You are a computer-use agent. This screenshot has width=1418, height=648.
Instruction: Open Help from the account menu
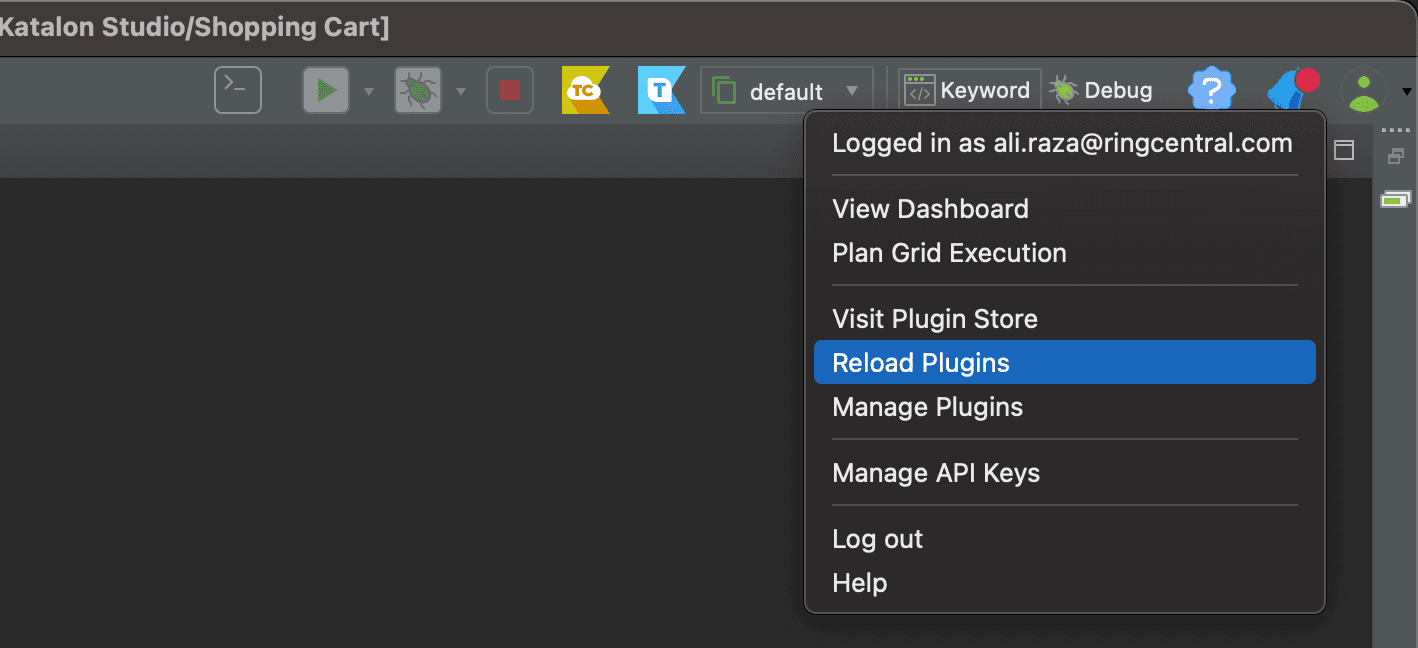click(1065, 583)
